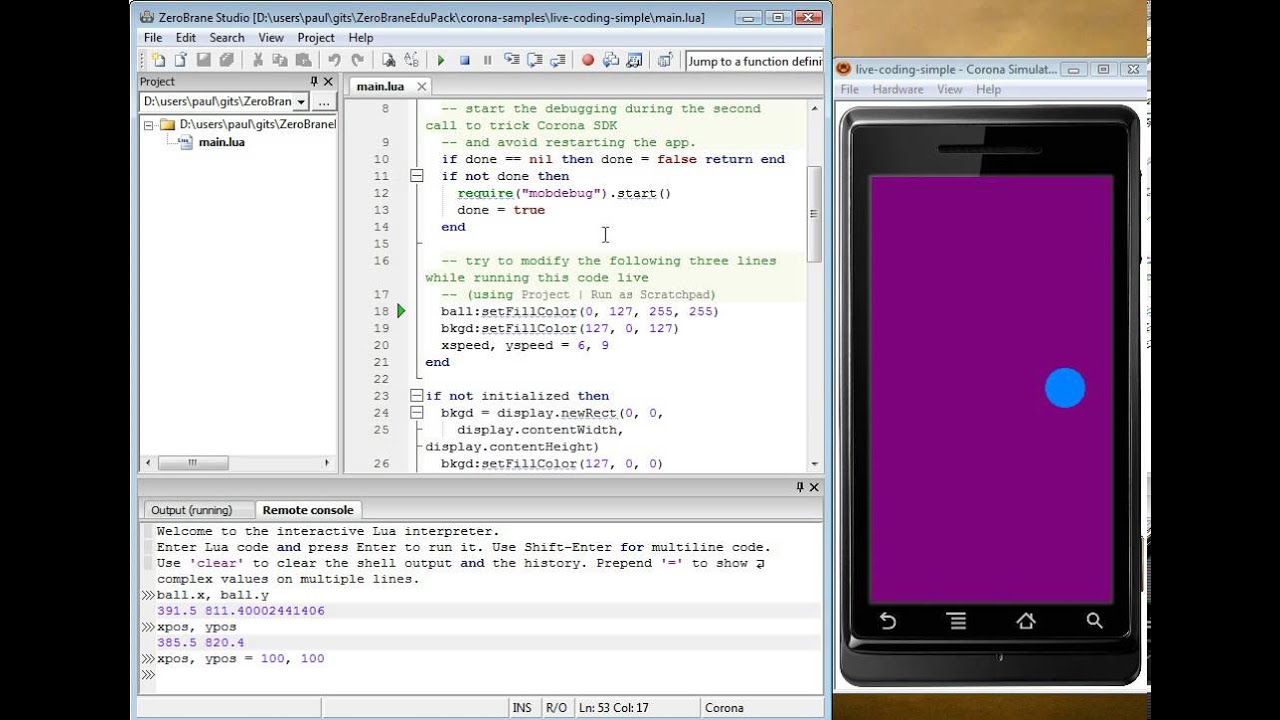Open File menu in Corona Simulator

coord(849,89)
